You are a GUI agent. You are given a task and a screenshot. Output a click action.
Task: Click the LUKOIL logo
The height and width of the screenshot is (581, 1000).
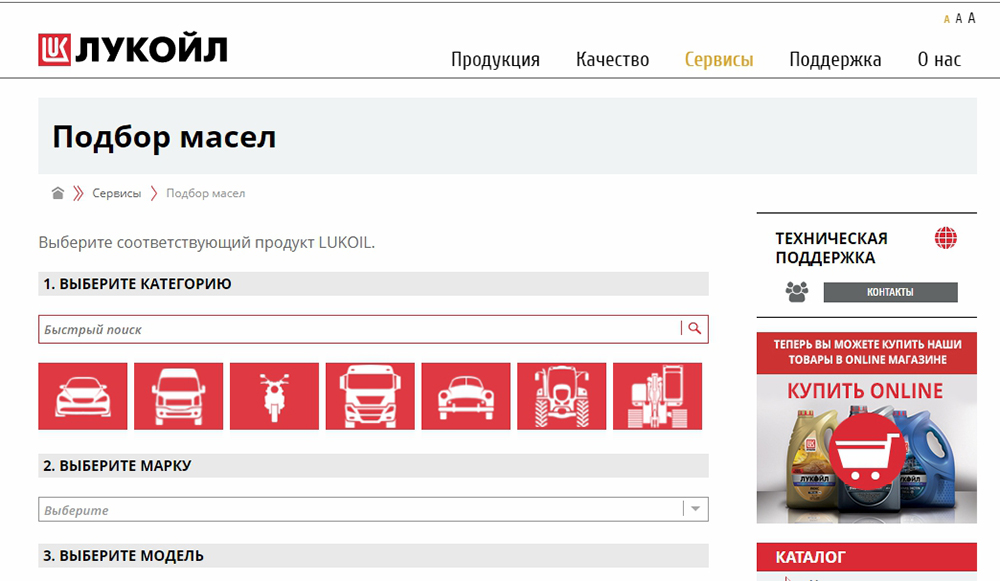click(133, 49)
